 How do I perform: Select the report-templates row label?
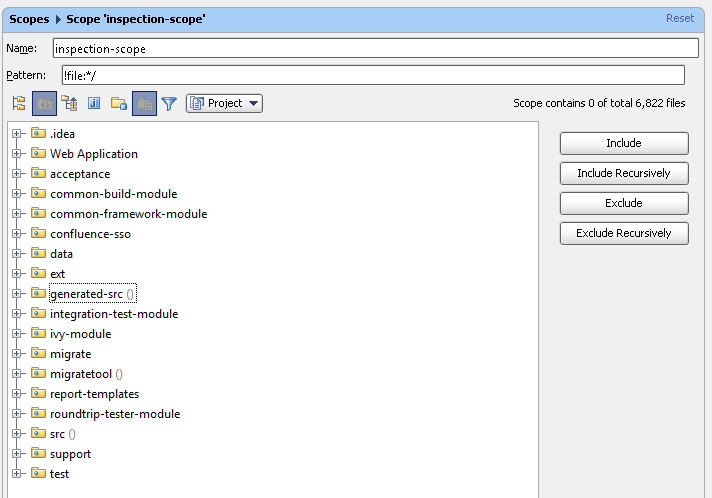[94, 394]
